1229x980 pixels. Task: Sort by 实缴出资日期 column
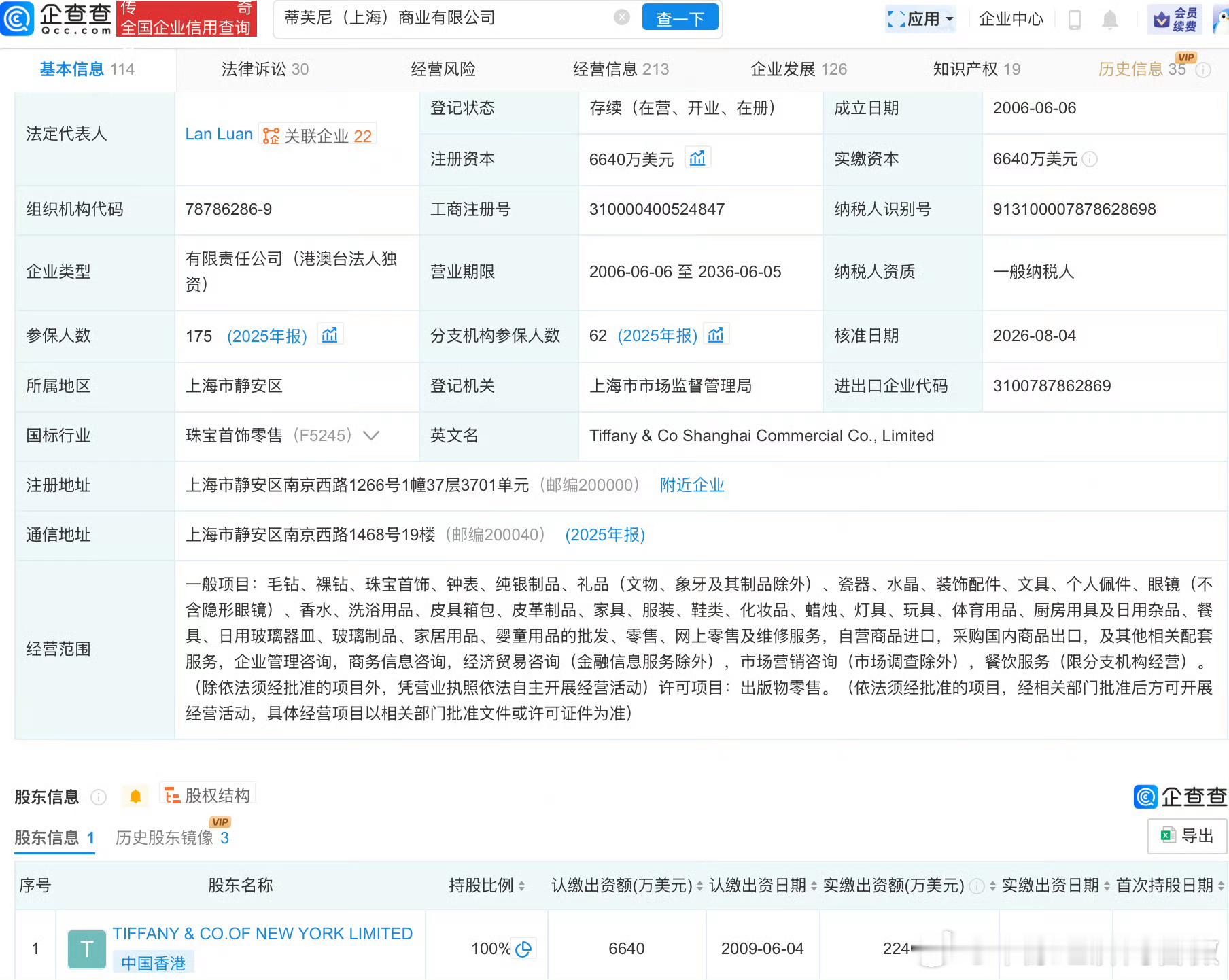tap(1107, 886)
